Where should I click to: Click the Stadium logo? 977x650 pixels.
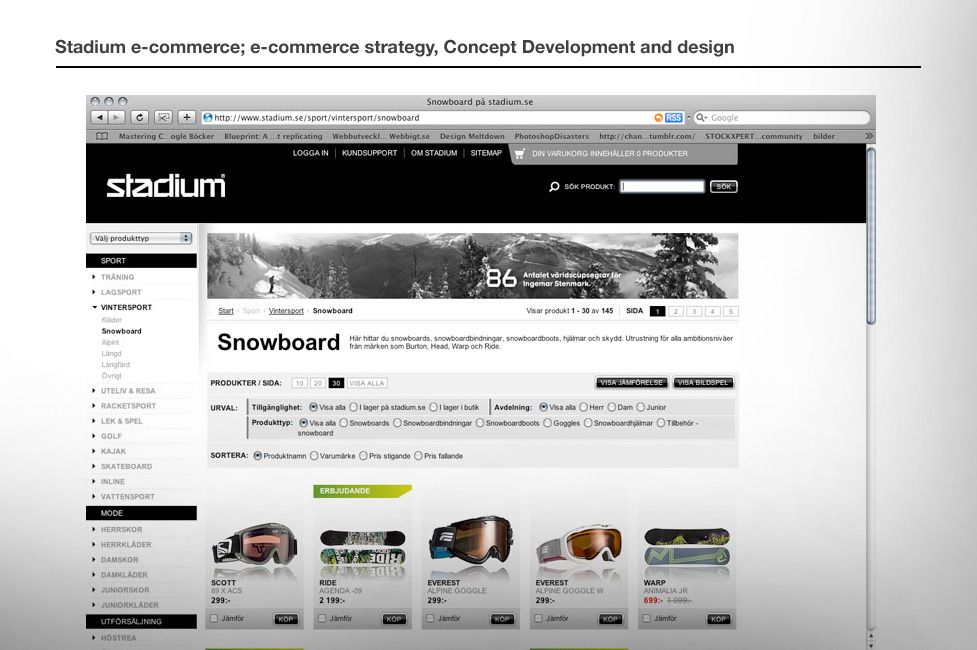pyautogui.click(x=166, y=186)
